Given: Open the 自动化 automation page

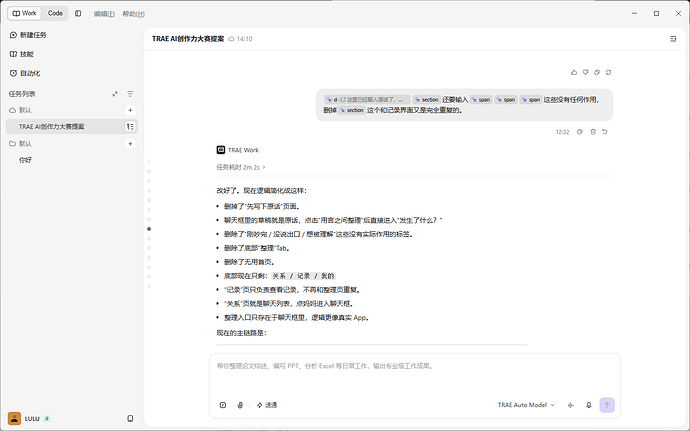Looking at the screenshot, I should [25, 73].
